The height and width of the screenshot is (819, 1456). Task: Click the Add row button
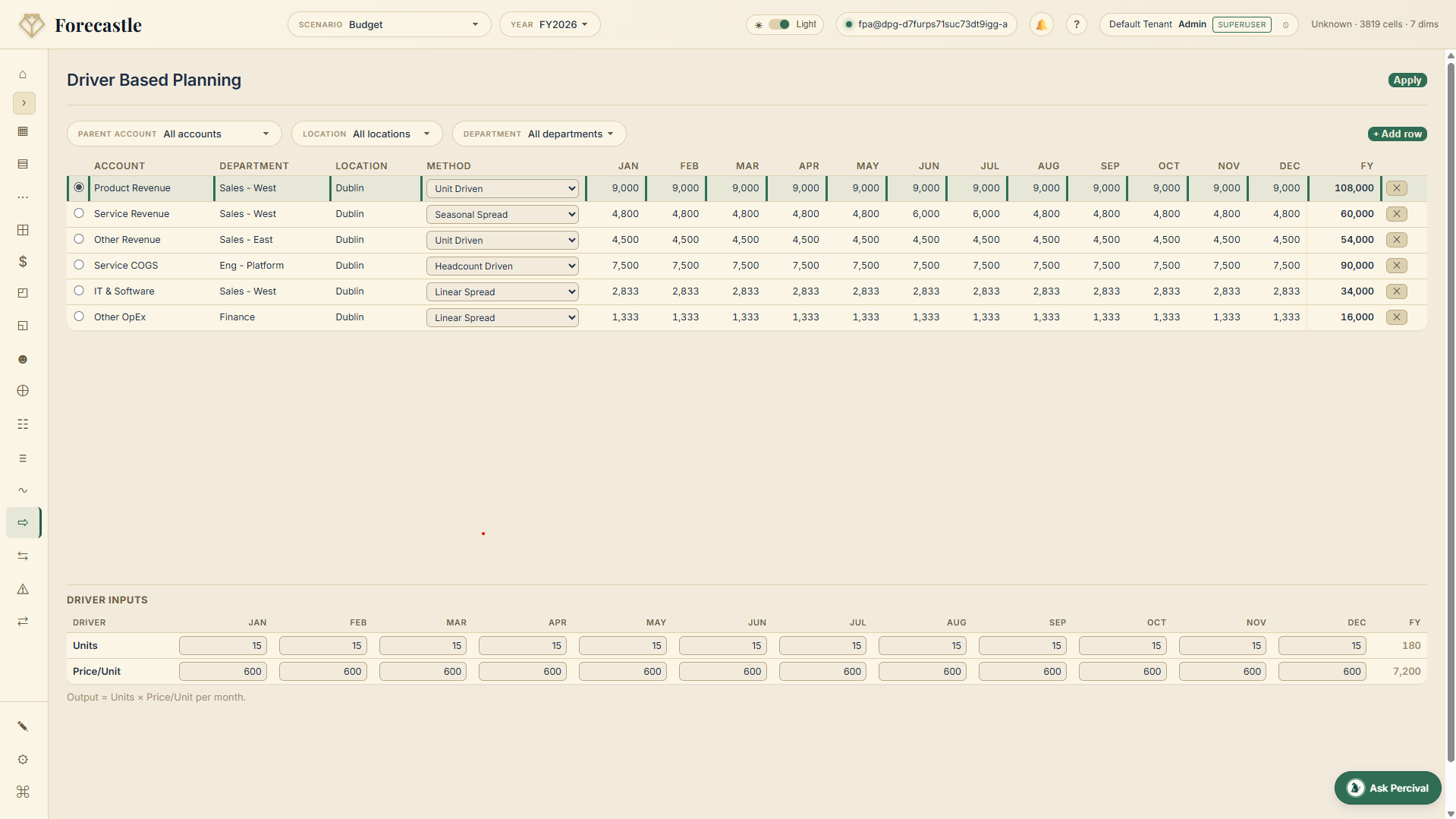(1397, 134)
